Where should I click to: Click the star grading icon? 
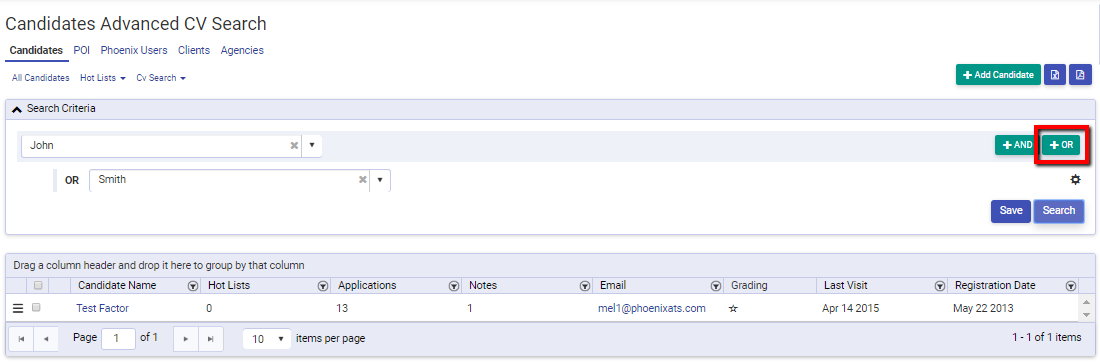tap(733, 309)
